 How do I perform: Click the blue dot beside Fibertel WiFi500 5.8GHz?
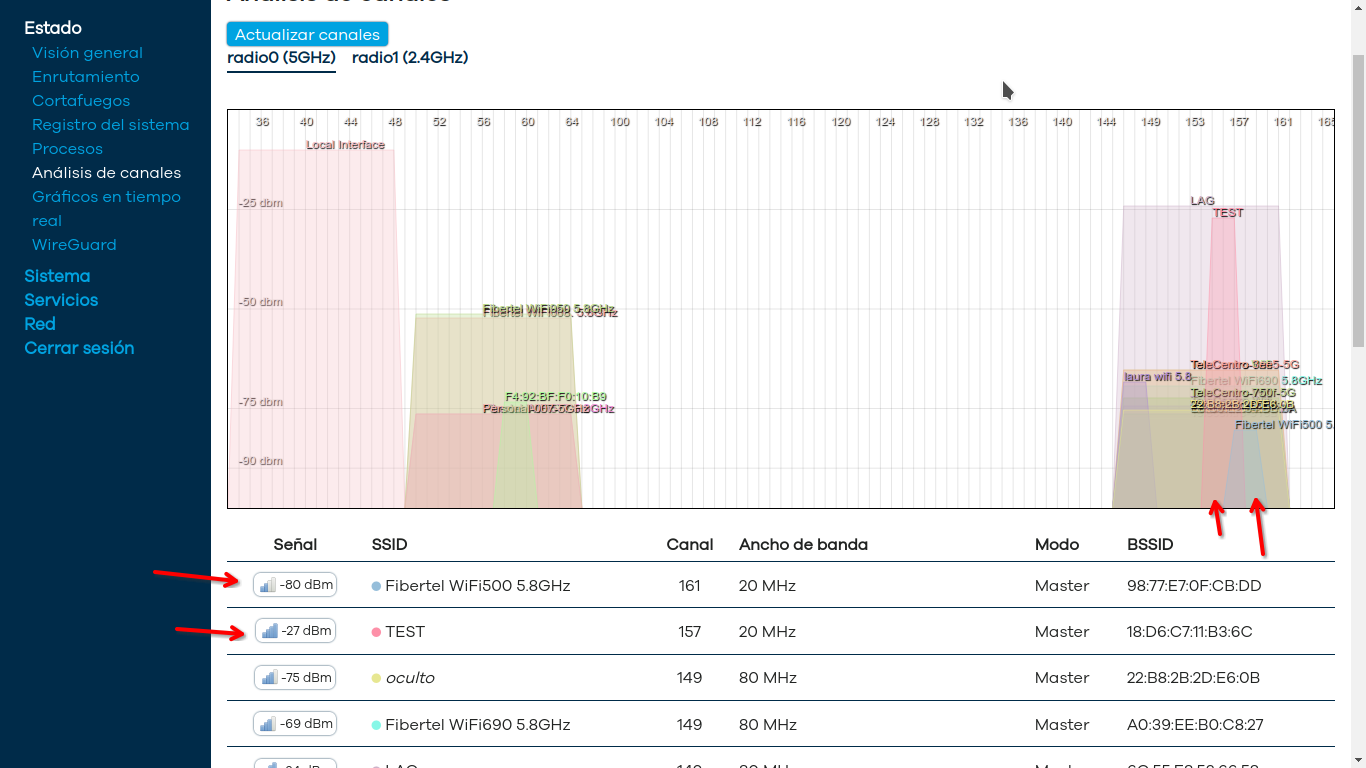(374, 585)
